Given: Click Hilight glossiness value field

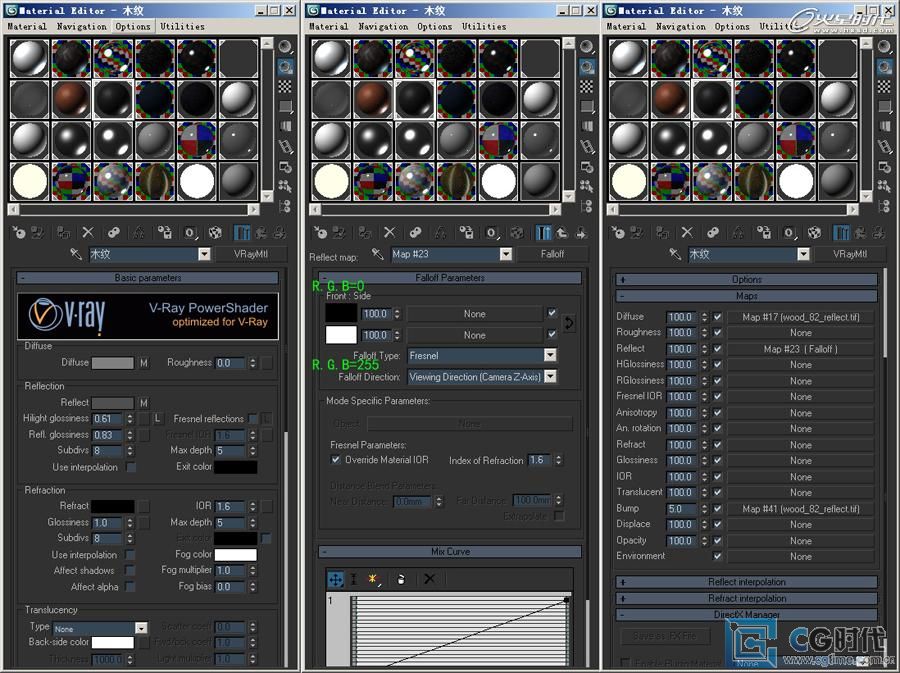Looking at the screenshot, I should [108, 419].
